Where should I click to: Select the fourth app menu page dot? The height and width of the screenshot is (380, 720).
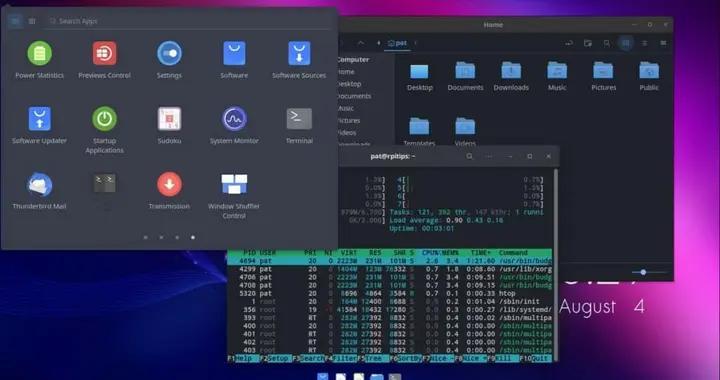tap(193, 237)
